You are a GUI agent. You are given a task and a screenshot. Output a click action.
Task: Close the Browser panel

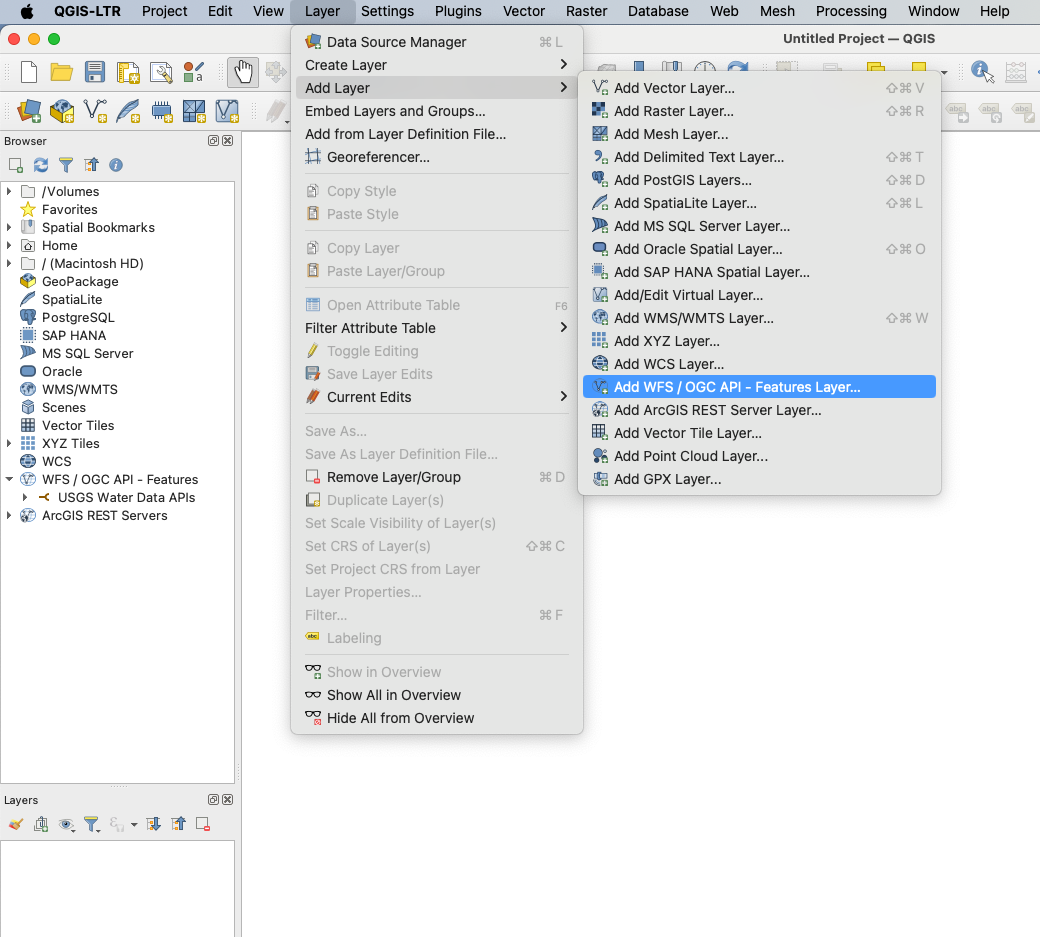tap(228, 141)
